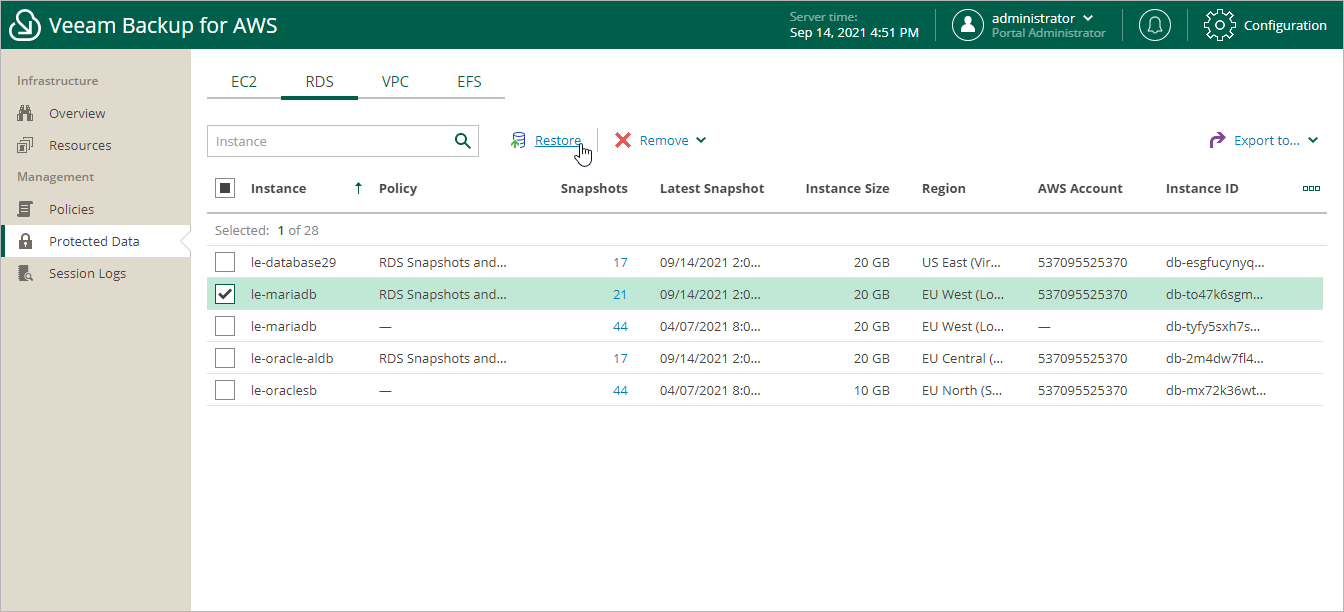The width and height of the screenshot is (1344, 612).
Task: Click the search magnifier icon
Action: (x=462, y=141)
